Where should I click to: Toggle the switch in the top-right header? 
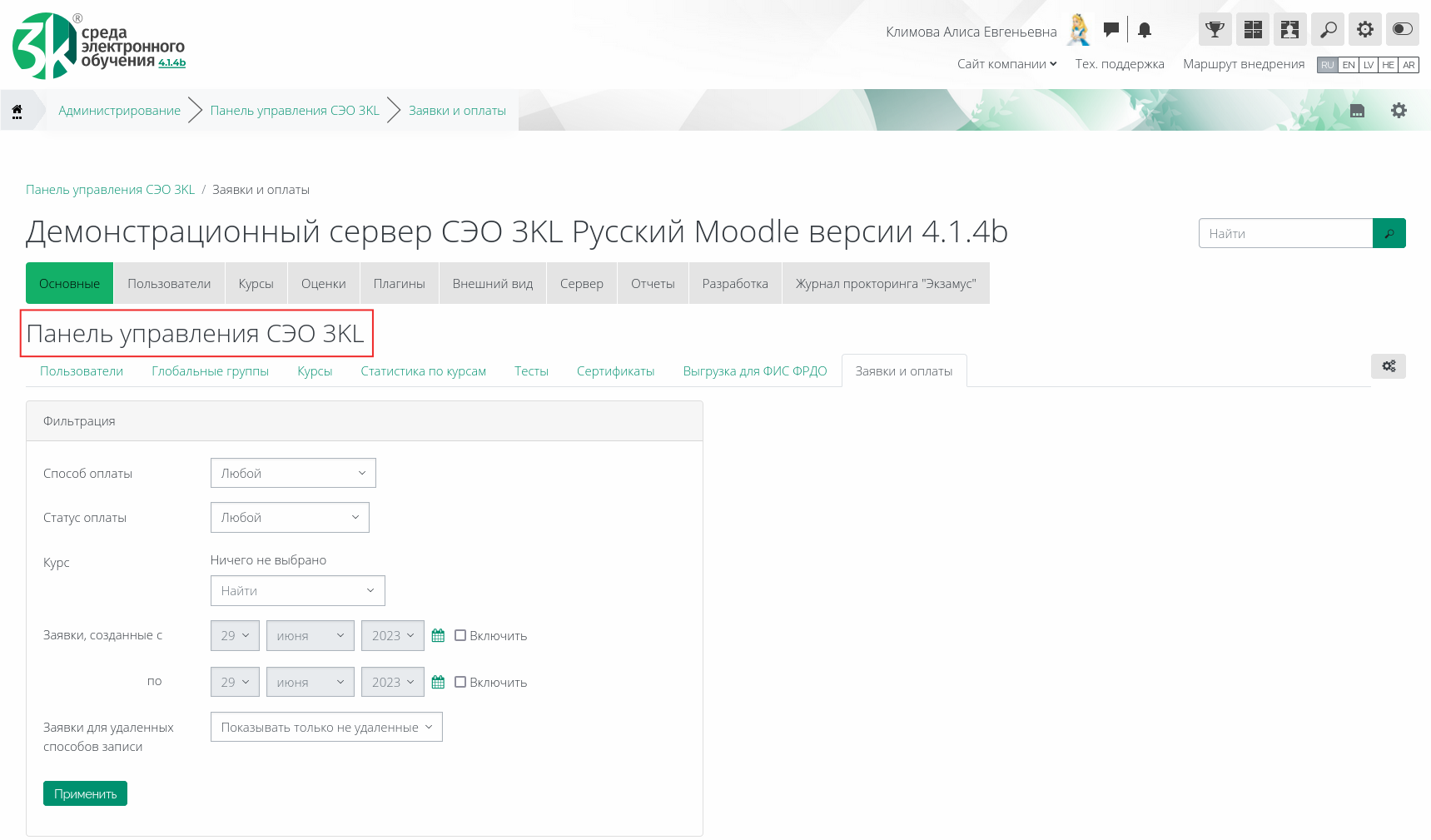(x=1403, y=30)
